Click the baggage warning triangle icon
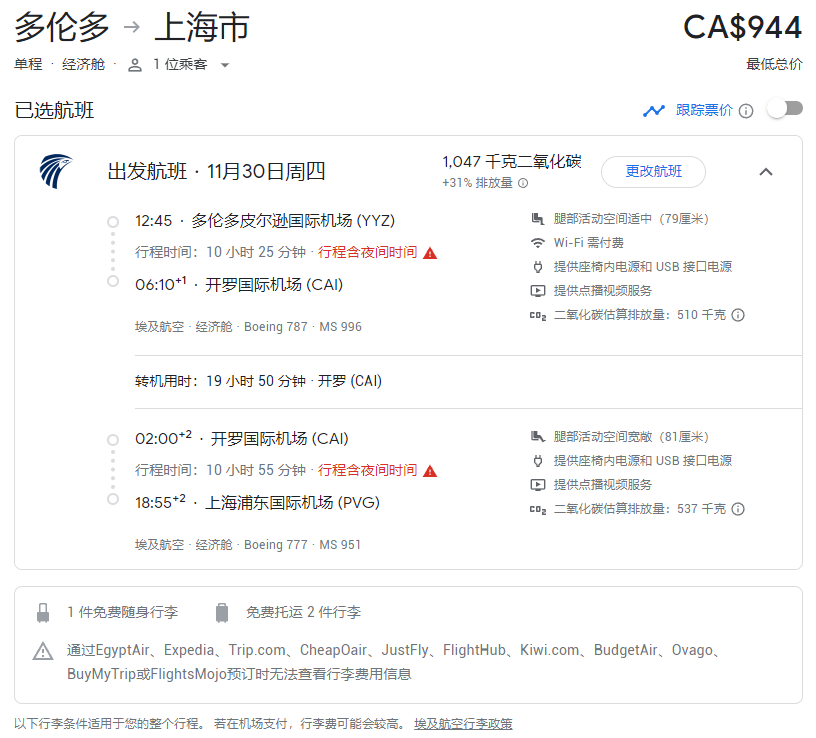The width and height of the screenshot is (816, 738). pos(43,652)
